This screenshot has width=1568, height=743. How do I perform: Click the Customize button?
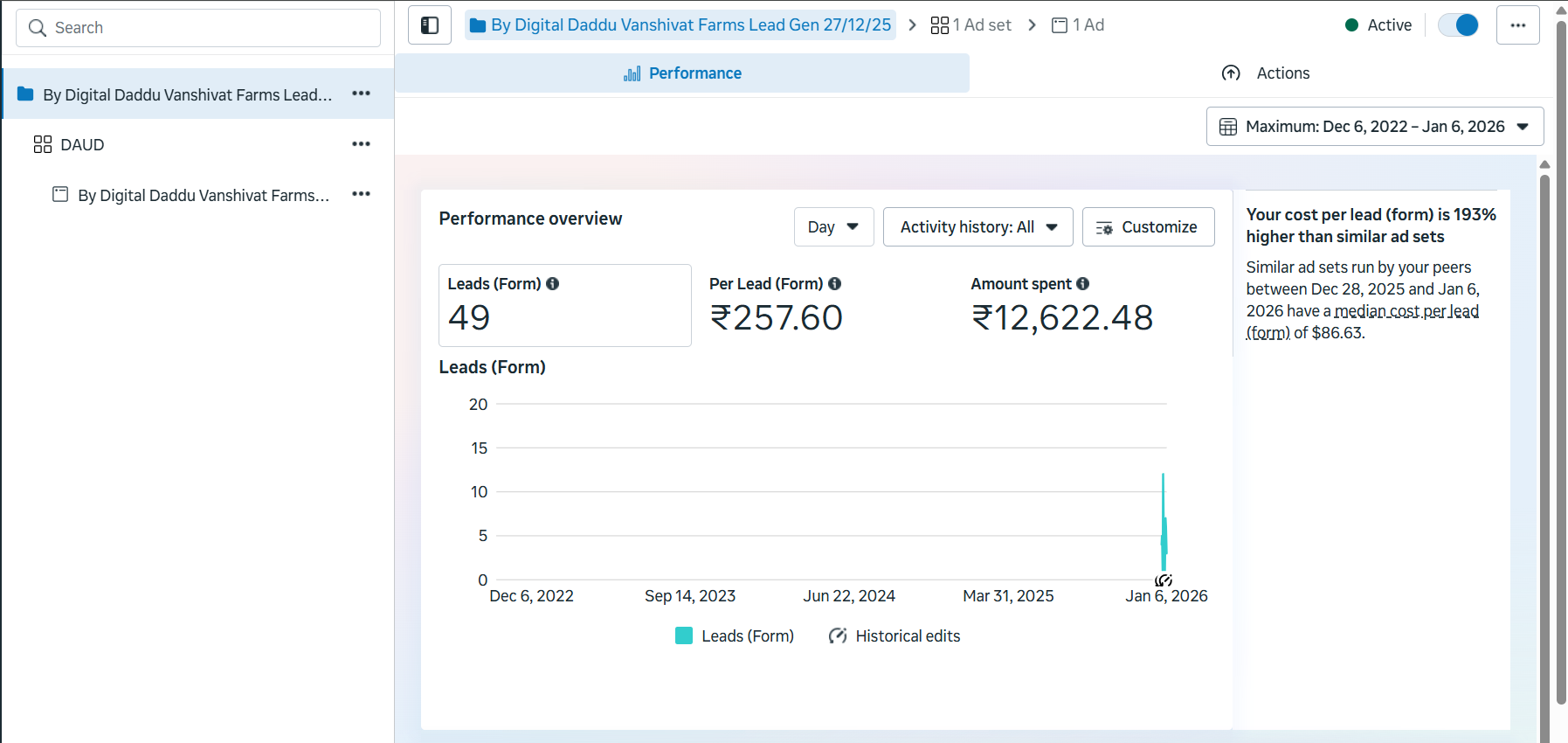tap(1148, 227)
